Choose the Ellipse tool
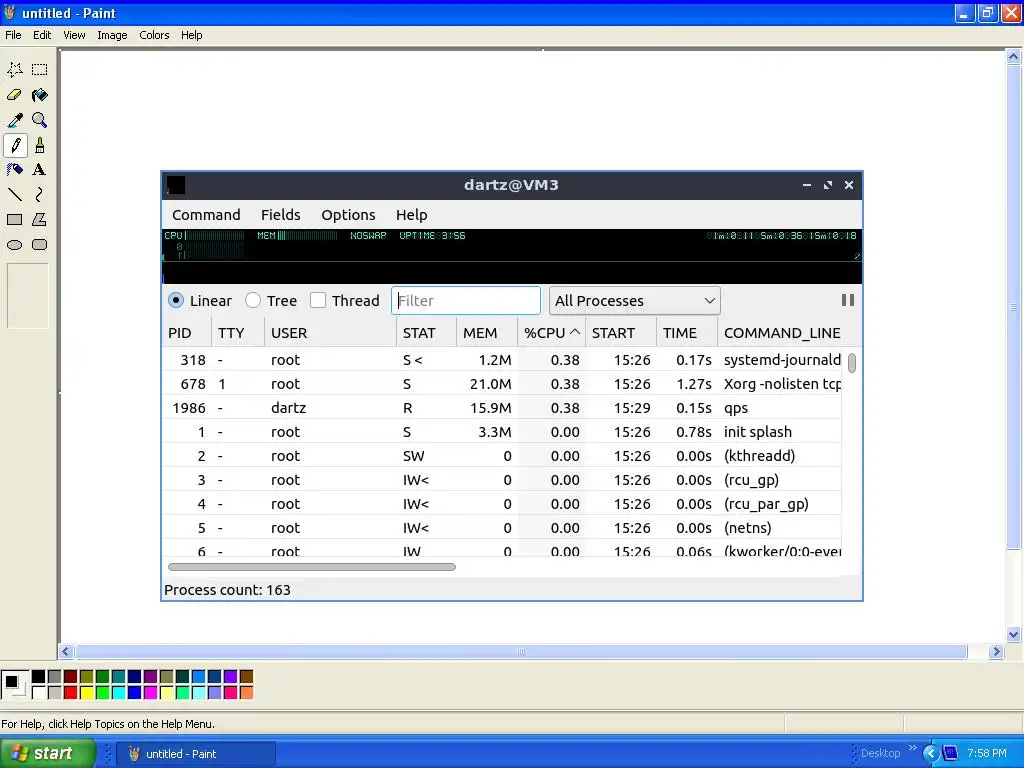Image resolution: width=1024 pixels, height=768 pixels. [x=15, y=245]
